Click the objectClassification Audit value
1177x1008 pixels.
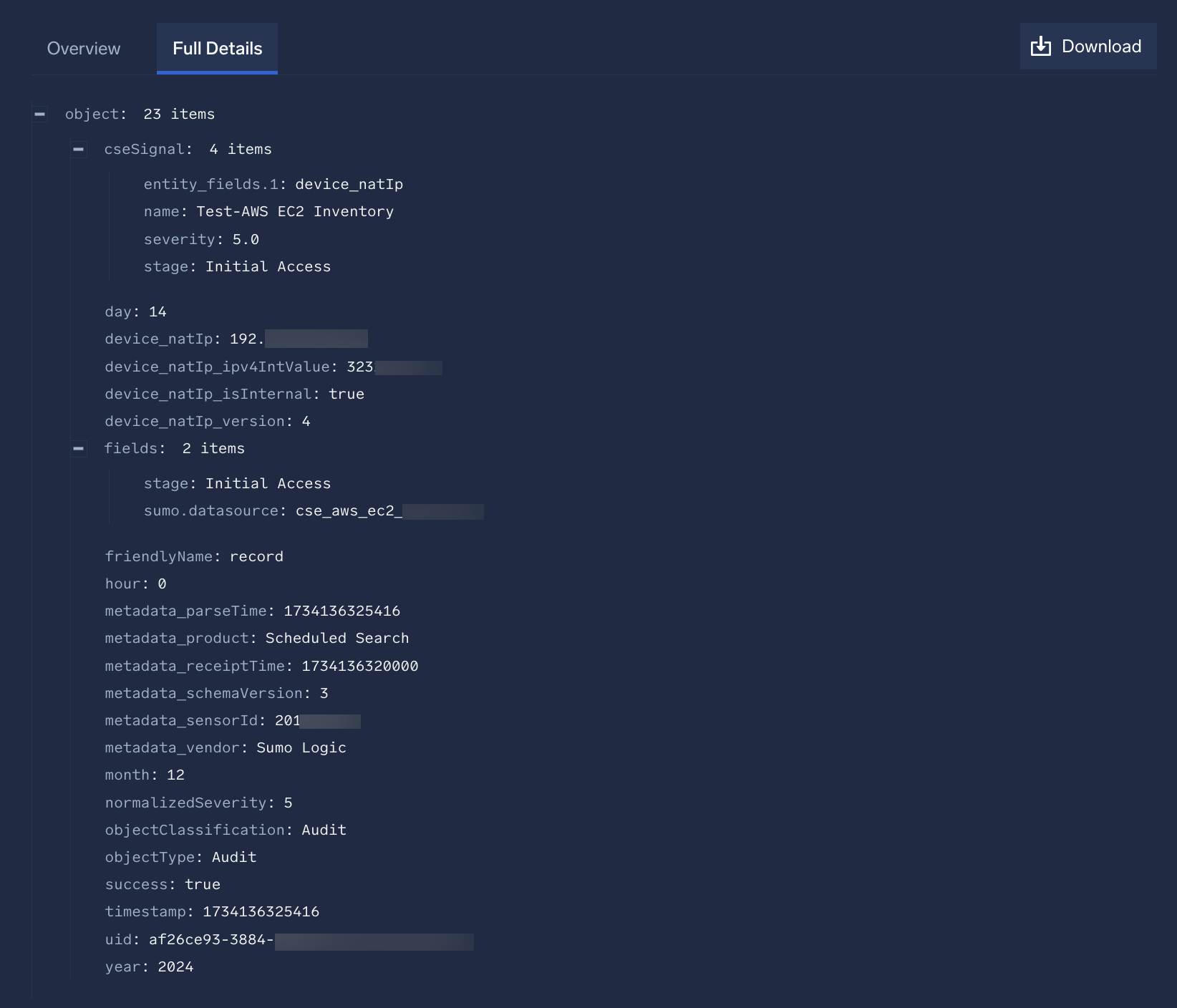324,830
